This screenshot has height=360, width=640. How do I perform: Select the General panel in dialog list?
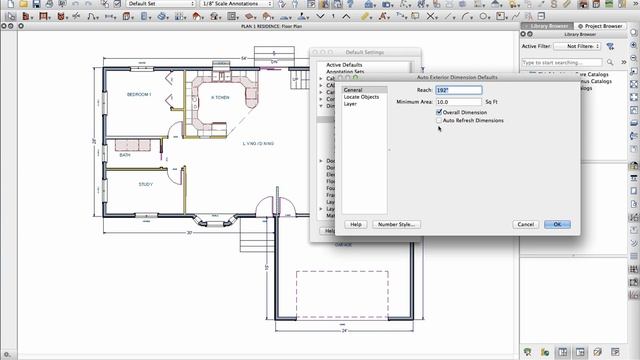(x=365, y=90)
